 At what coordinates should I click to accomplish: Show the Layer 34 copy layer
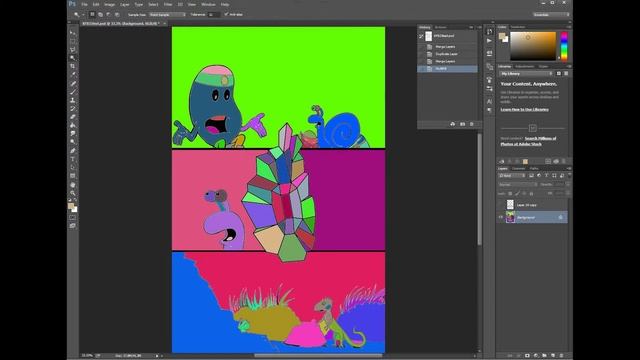(501, 204)
